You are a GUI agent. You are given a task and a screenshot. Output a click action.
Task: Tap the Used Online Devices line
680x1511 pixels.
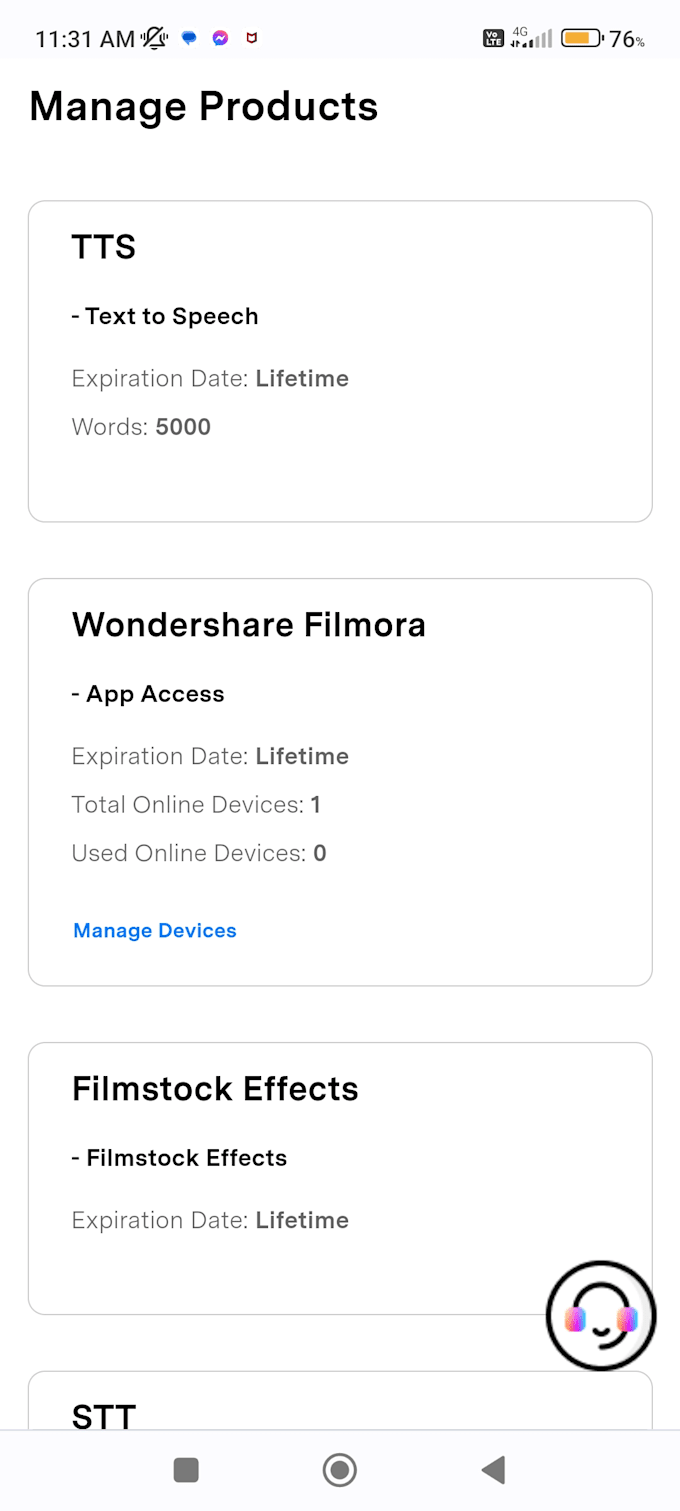click(199, 853)
